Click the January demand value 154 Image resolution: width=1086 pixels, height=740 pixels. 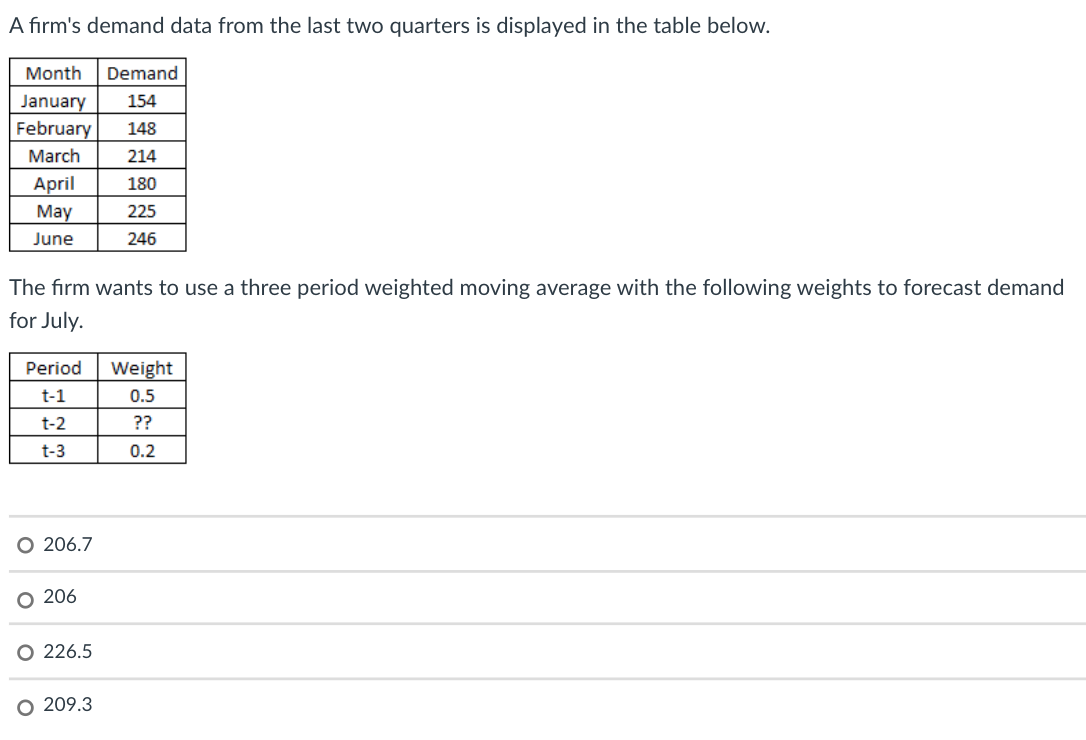142,100
